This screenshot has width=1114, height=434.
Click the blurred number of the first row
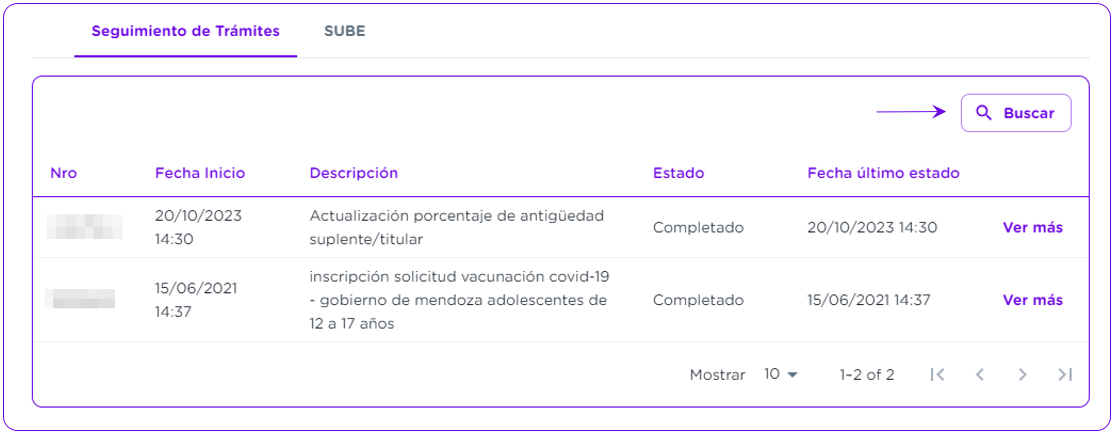click(x=84, y=226)
